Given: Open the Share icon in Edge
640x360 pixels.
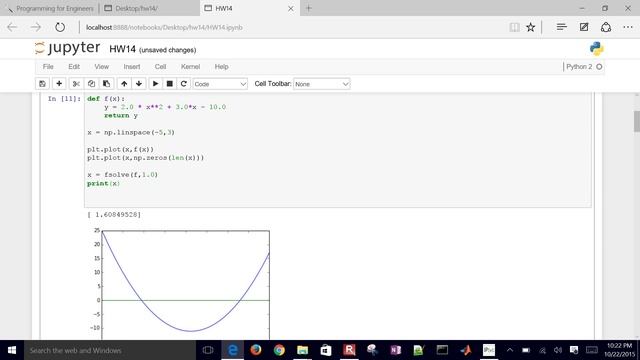Looking at the screenshot, I should pyautogui.click(x=606, y=27).
